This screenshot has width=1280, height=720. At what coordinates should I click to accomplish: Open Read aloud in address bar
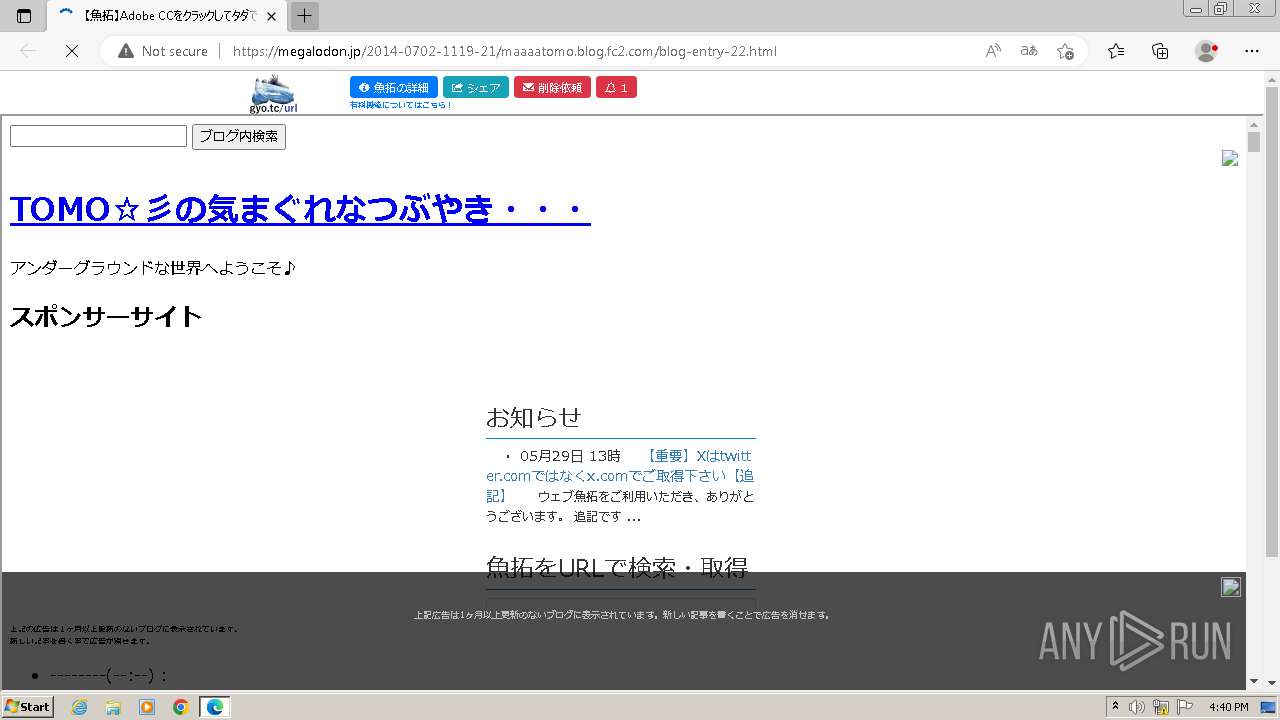pyautogui.click(x=993, y=51)
